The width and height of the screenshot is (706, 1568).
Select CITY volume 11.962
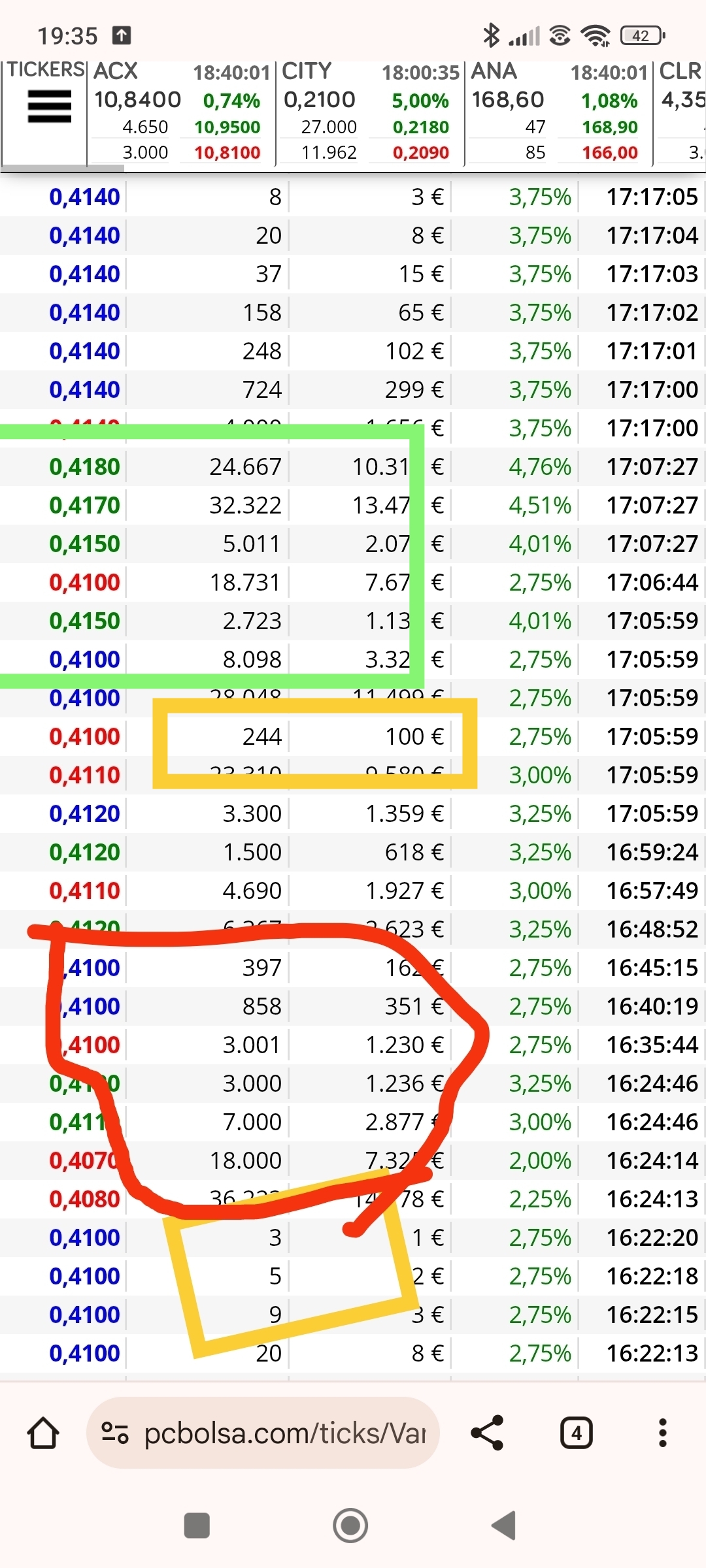[329, 152]
